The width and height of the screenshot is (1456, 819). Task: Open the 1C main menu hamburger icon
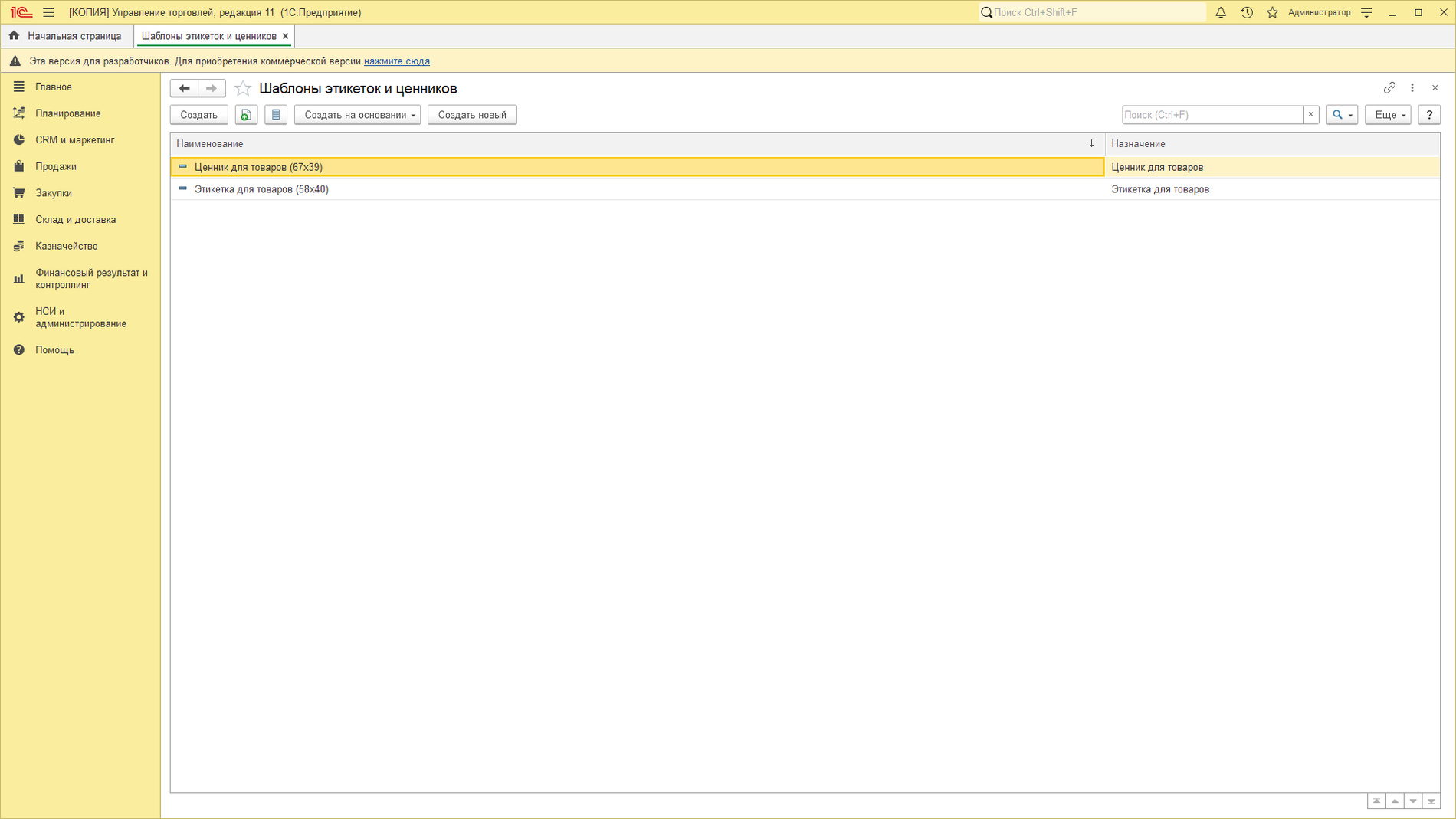[48, 12]
